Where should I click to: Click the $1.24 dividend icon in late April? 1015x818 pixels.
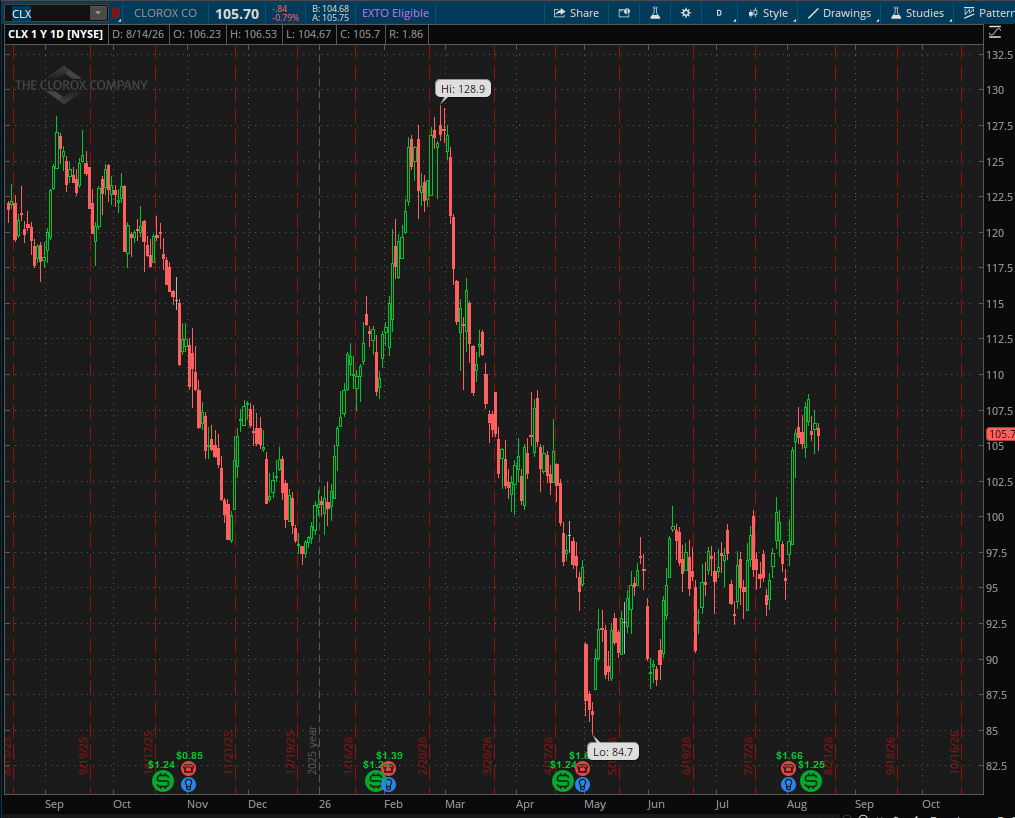[x=563, y=781]
